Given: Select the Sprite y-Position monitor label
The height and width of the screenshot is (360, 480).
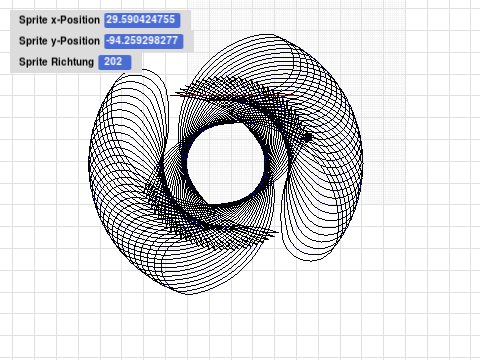Looking at the screenshot, I should [x=59, y=41].
